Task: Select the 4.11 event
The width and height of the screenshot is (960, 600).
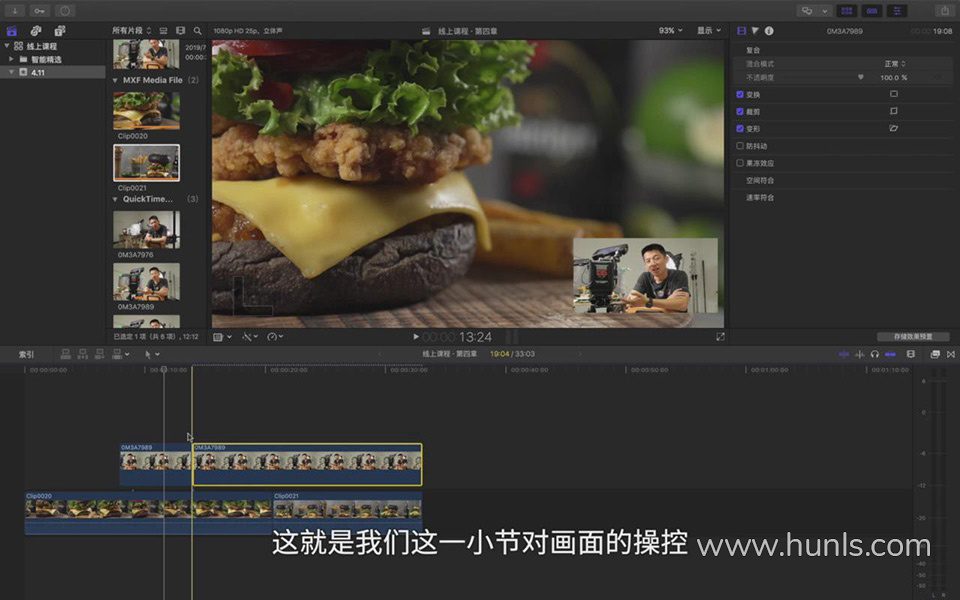Action: (x=52, y=72)
